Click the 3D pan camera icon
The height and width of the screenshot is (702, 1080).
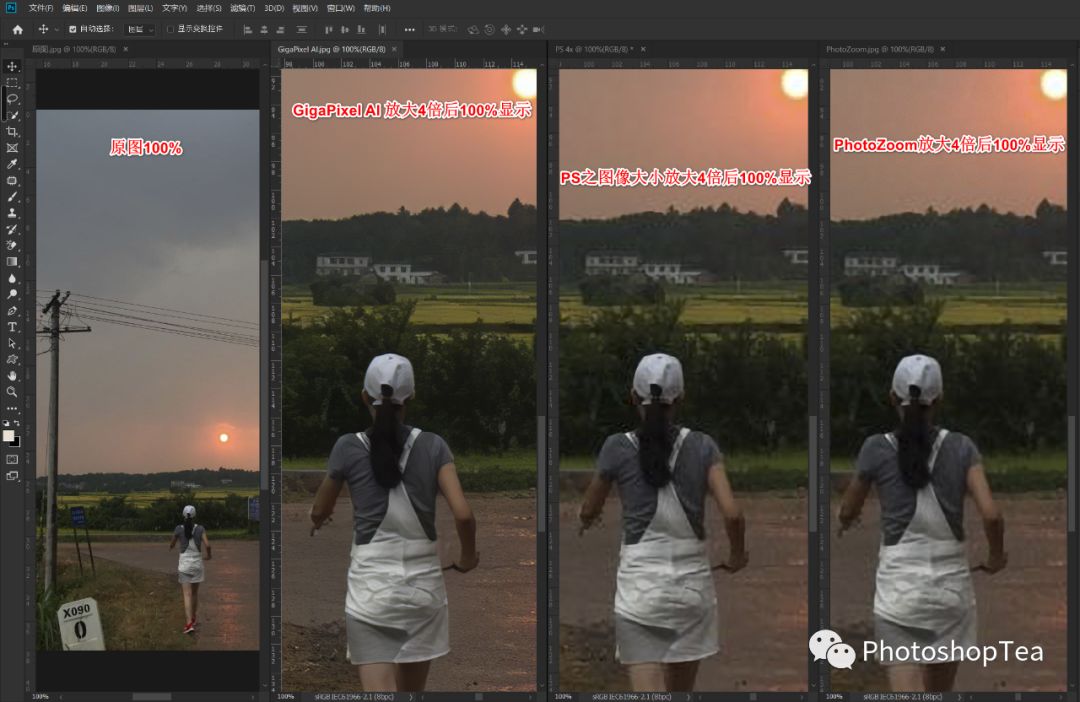[506, 30]
